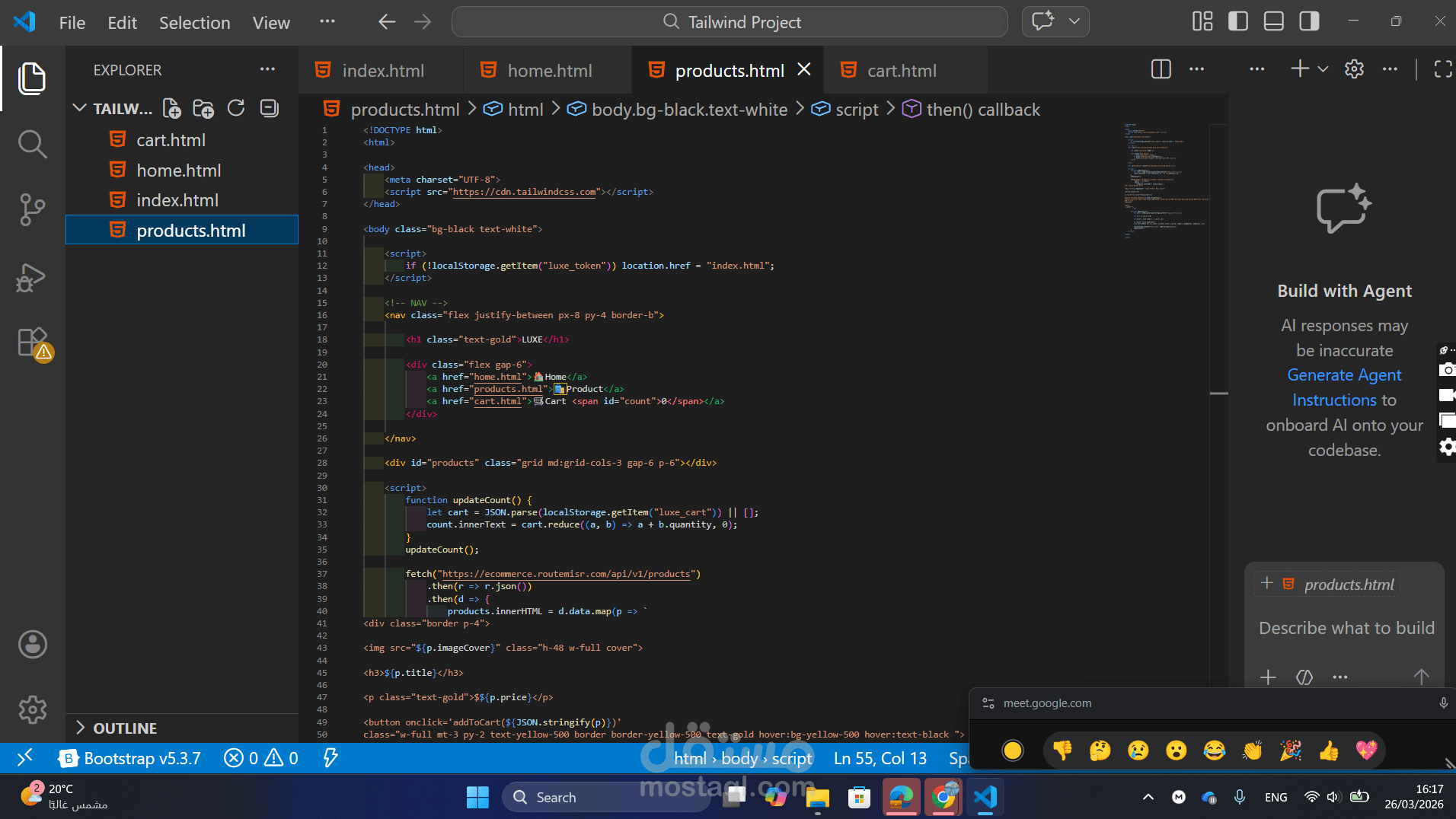Open Customize Layout in the title bar

[x=1202, y=21]
